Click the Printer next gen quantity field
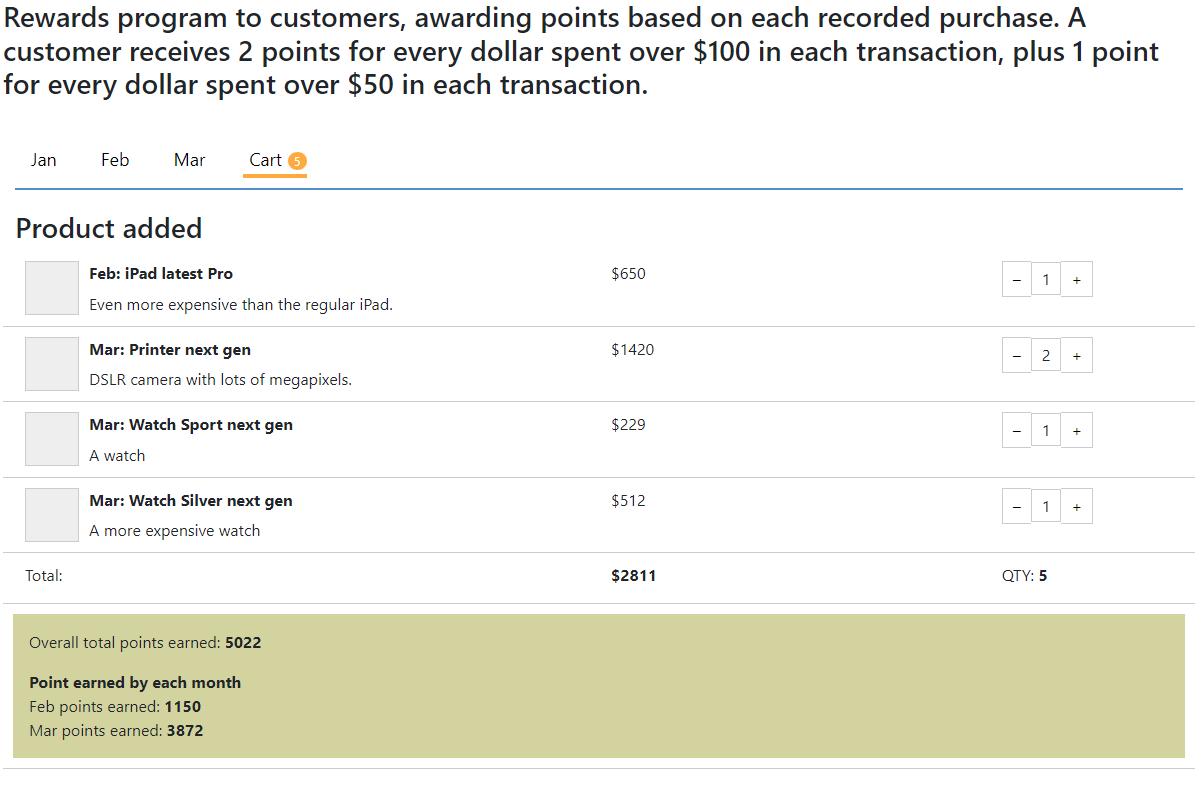Image resolution: width=1200 pixels, height=805 pixels. [1046, 355]
